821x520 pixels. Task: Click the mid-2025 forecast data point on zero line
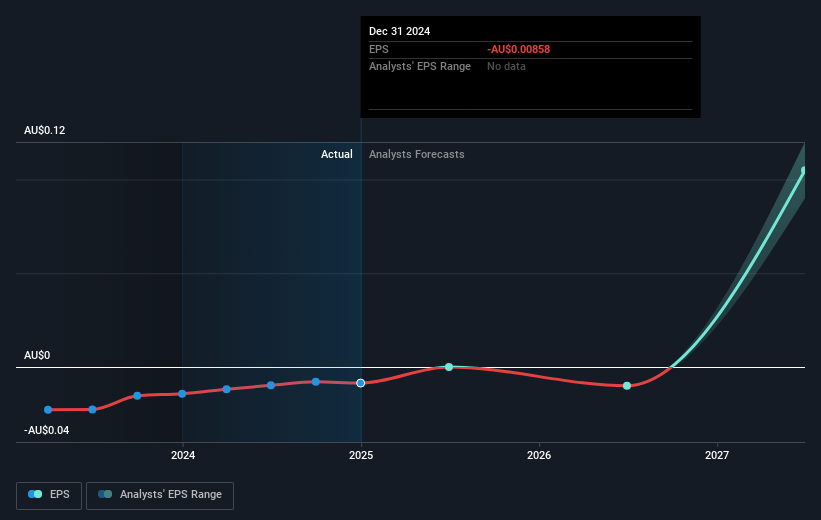coord(449,367)
